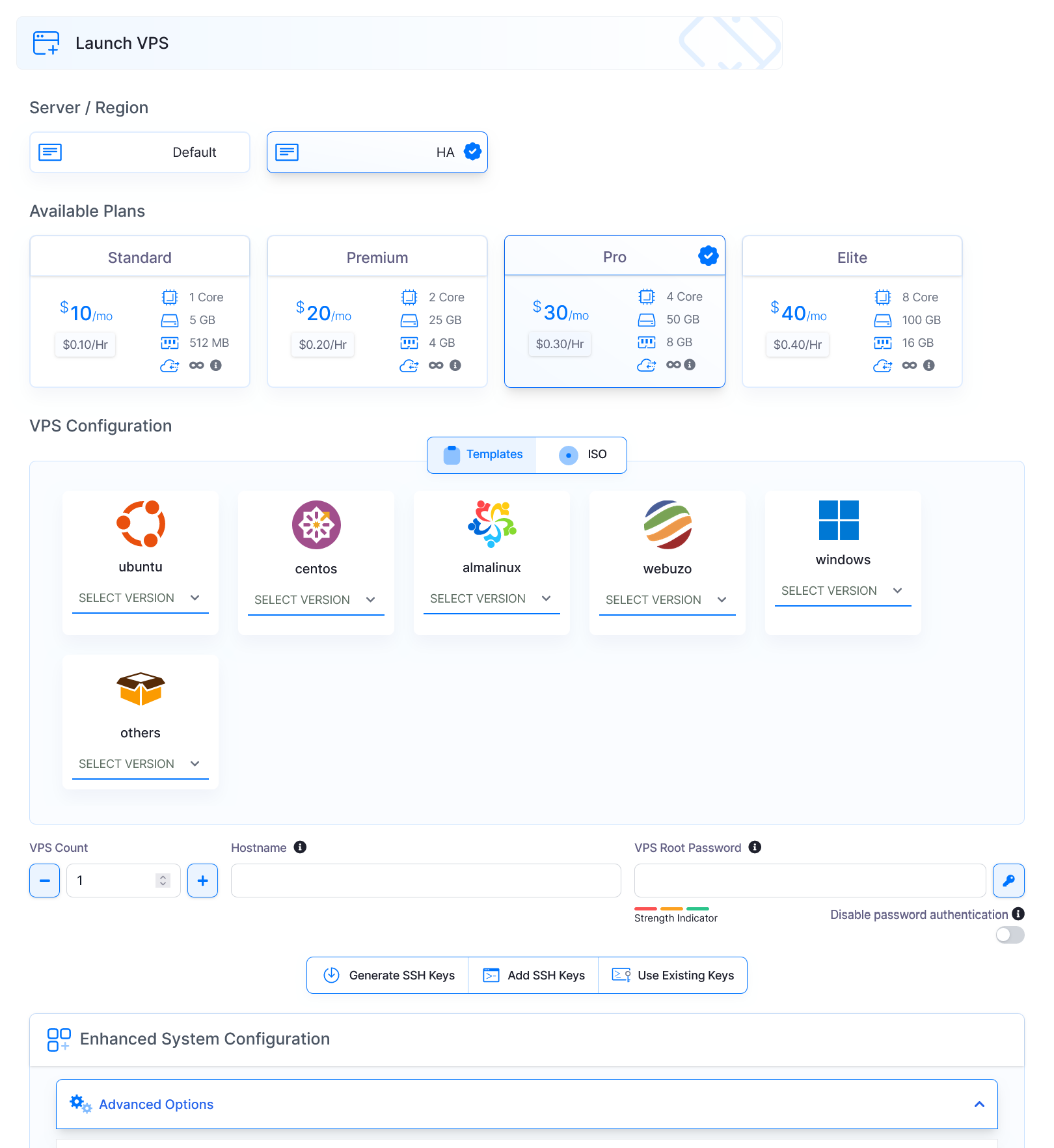The height and width of the screenshot is (1148, 1054).
Task: Click the cloud bandwidth icon in the Elite plan
Action: pyautogui.click(x=883, y=366)
